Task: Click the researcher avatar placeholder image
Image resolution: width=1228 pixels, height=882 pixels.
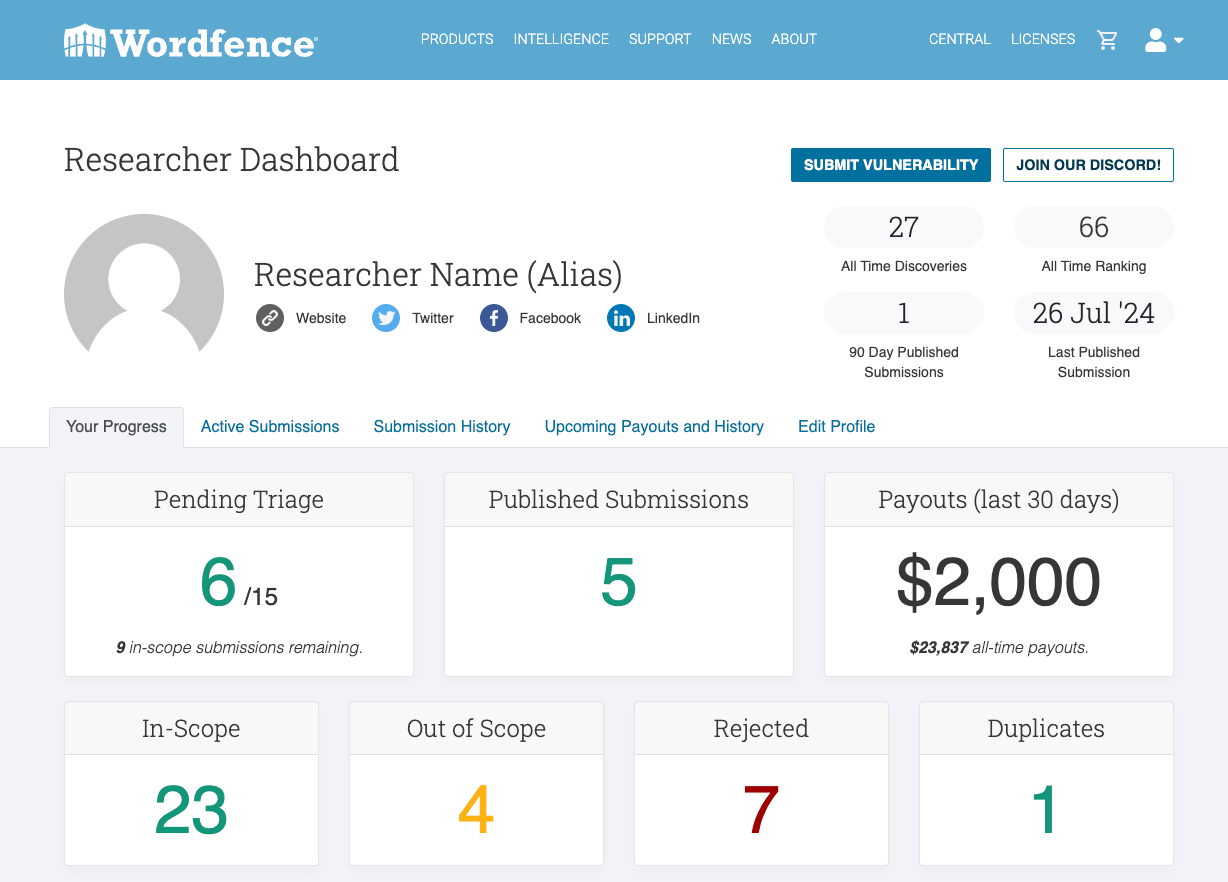Action: pos(143,284)
